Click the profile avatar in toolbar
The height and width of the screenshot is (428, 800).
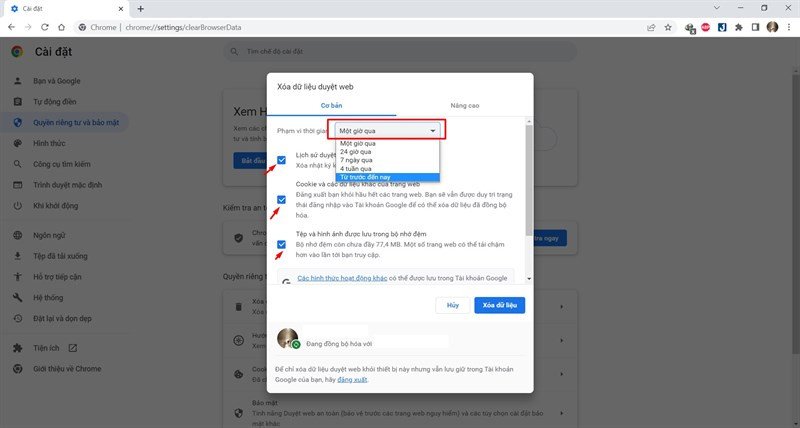(x=772, y=27)
